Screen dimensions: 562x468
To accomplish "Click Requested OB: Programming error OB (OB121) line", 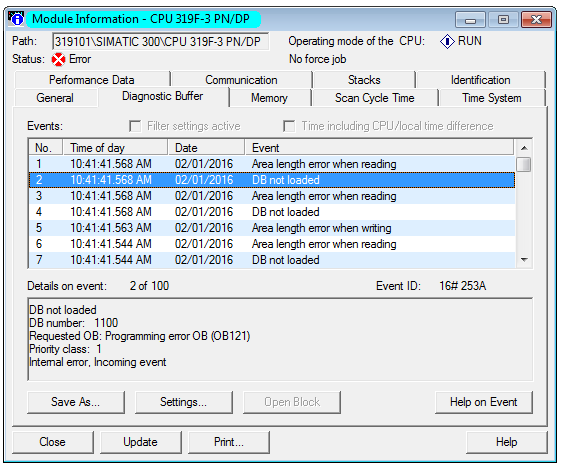I will (x=140, y=336).
